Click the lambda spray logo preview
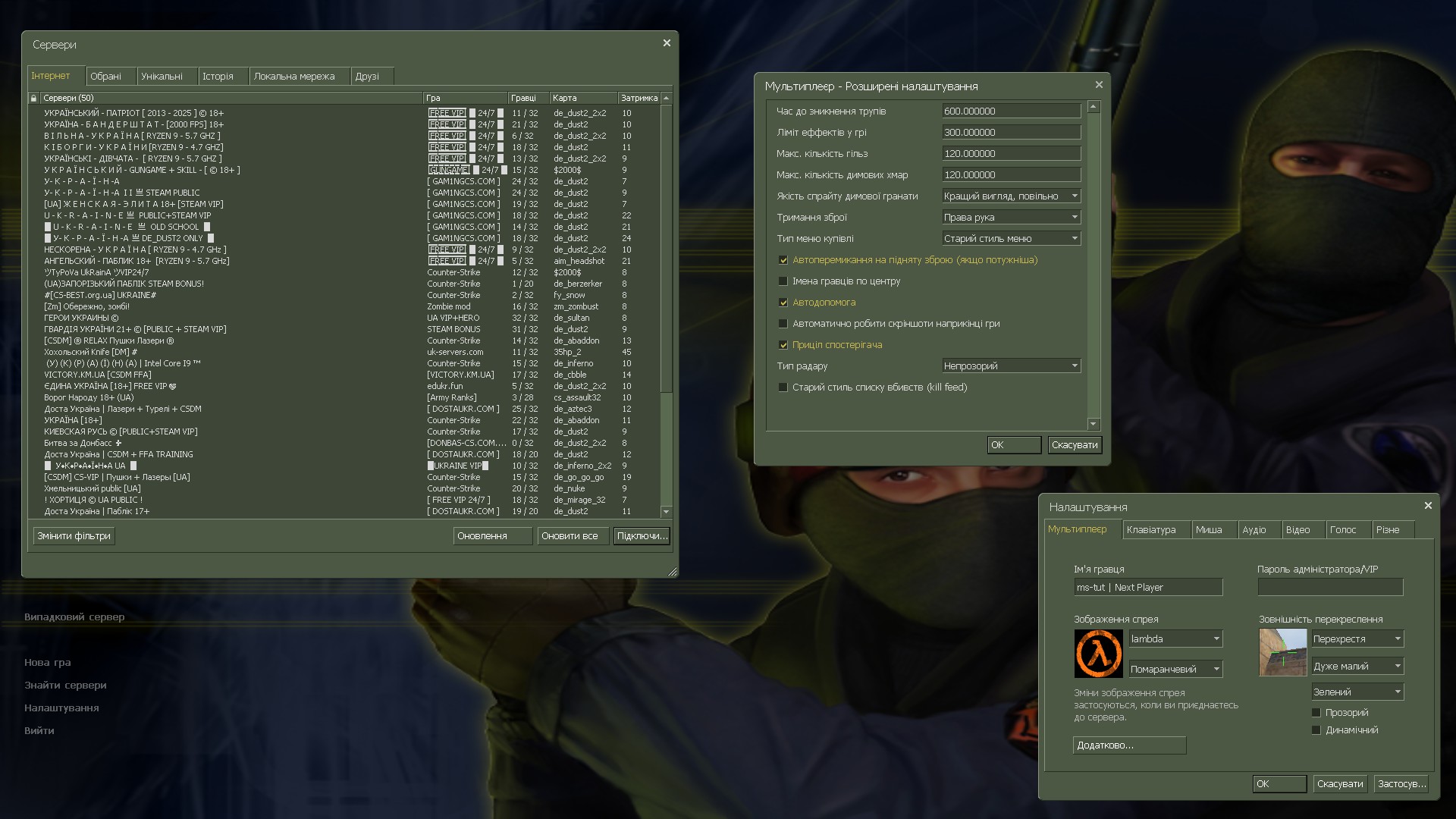Screen dimensions: 1456x819 1098,654
